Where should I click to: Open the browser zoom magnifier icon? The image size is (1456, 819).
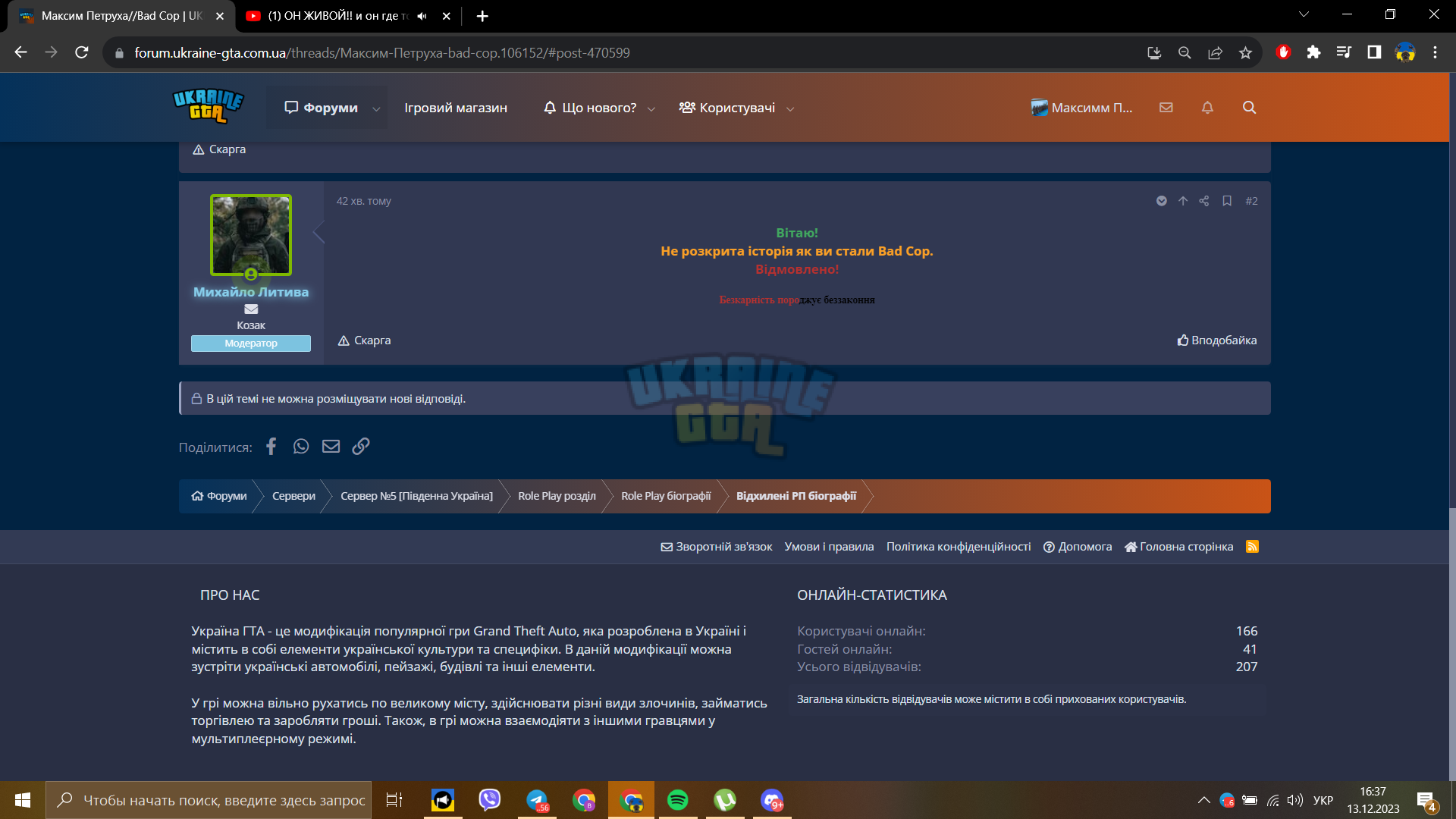(x=1185, y=52)
